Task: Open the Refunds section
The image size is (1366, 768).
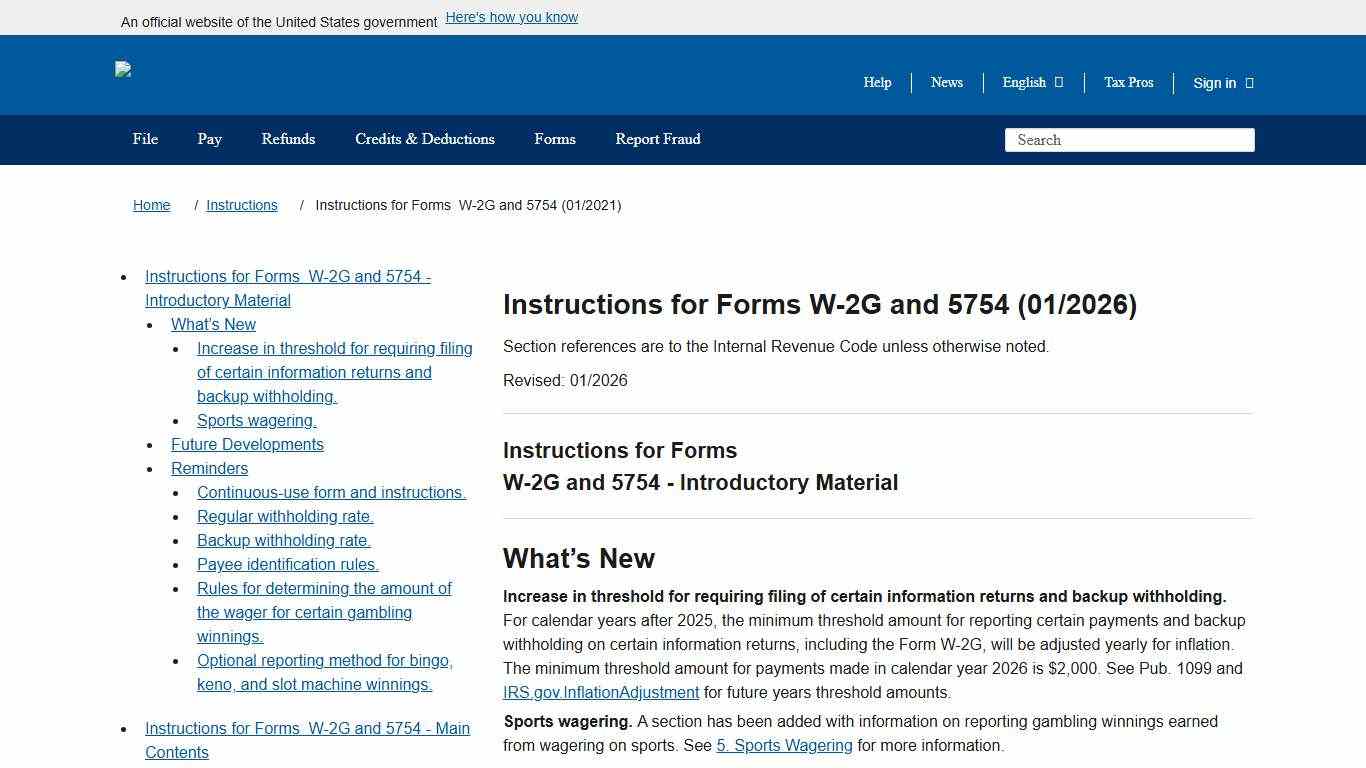Action: tap(288, 139)
